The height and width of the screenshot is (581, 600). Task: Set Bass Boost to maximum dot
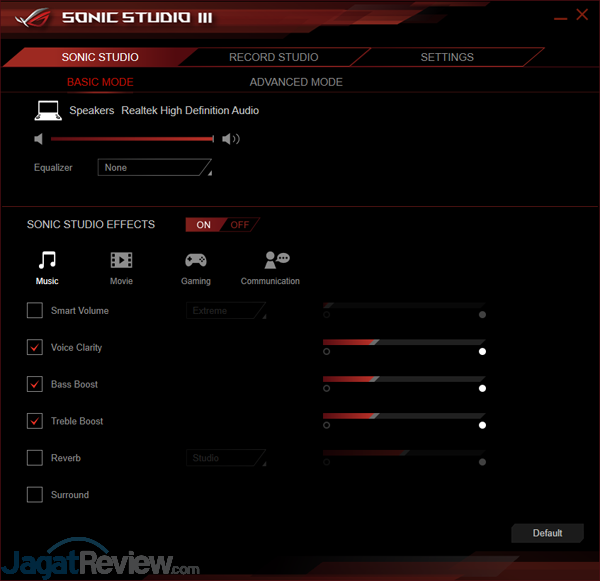point(482,388)
